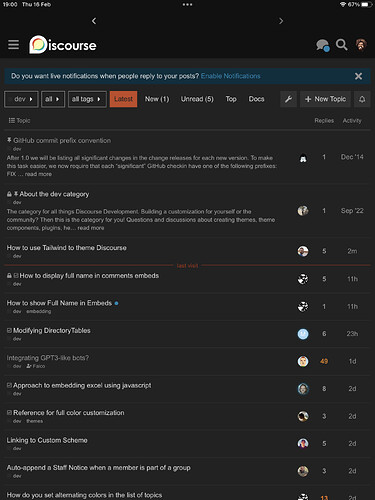Open the all tags dropdown
Viewport: 375px width, 500px height.
point(87,99)
